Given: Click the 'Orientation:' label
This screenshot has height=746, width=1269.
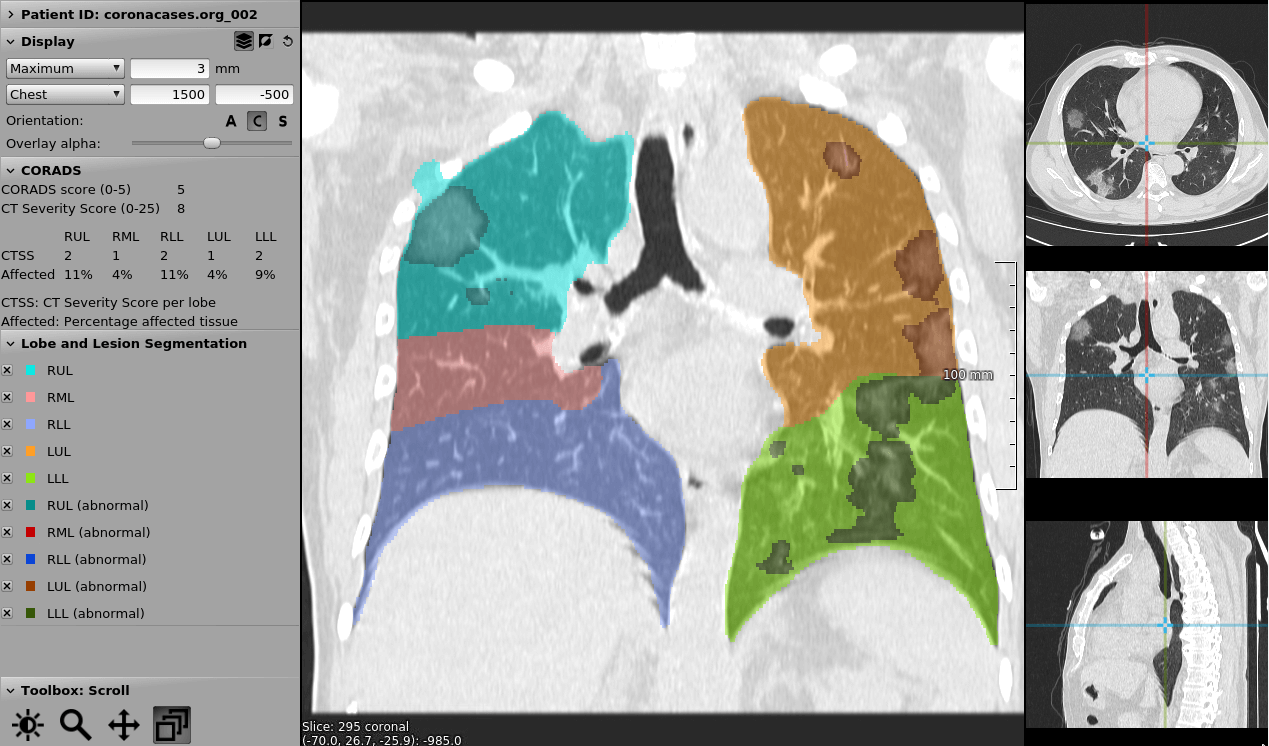Looking at the screenshot, I should (44, 121).
